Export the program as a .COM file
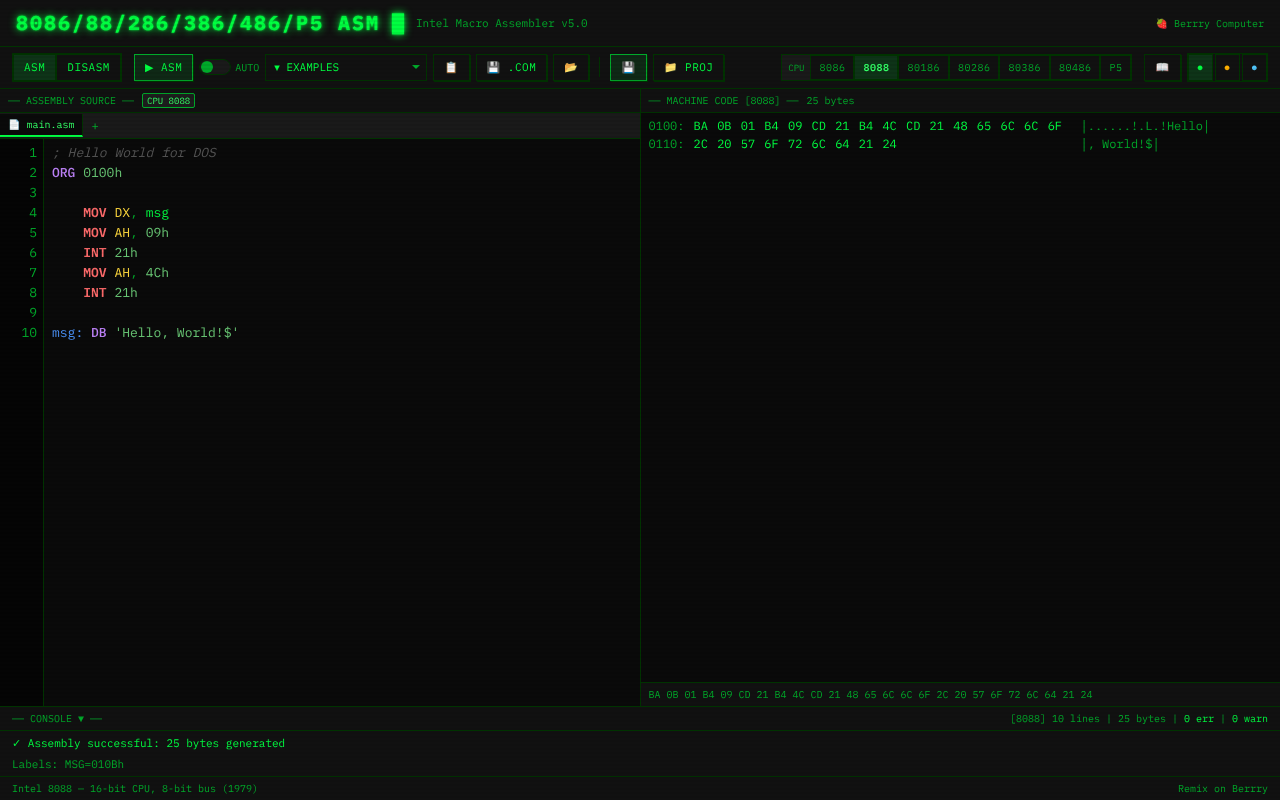This screenshot has width=1280, height=800. 511,68
